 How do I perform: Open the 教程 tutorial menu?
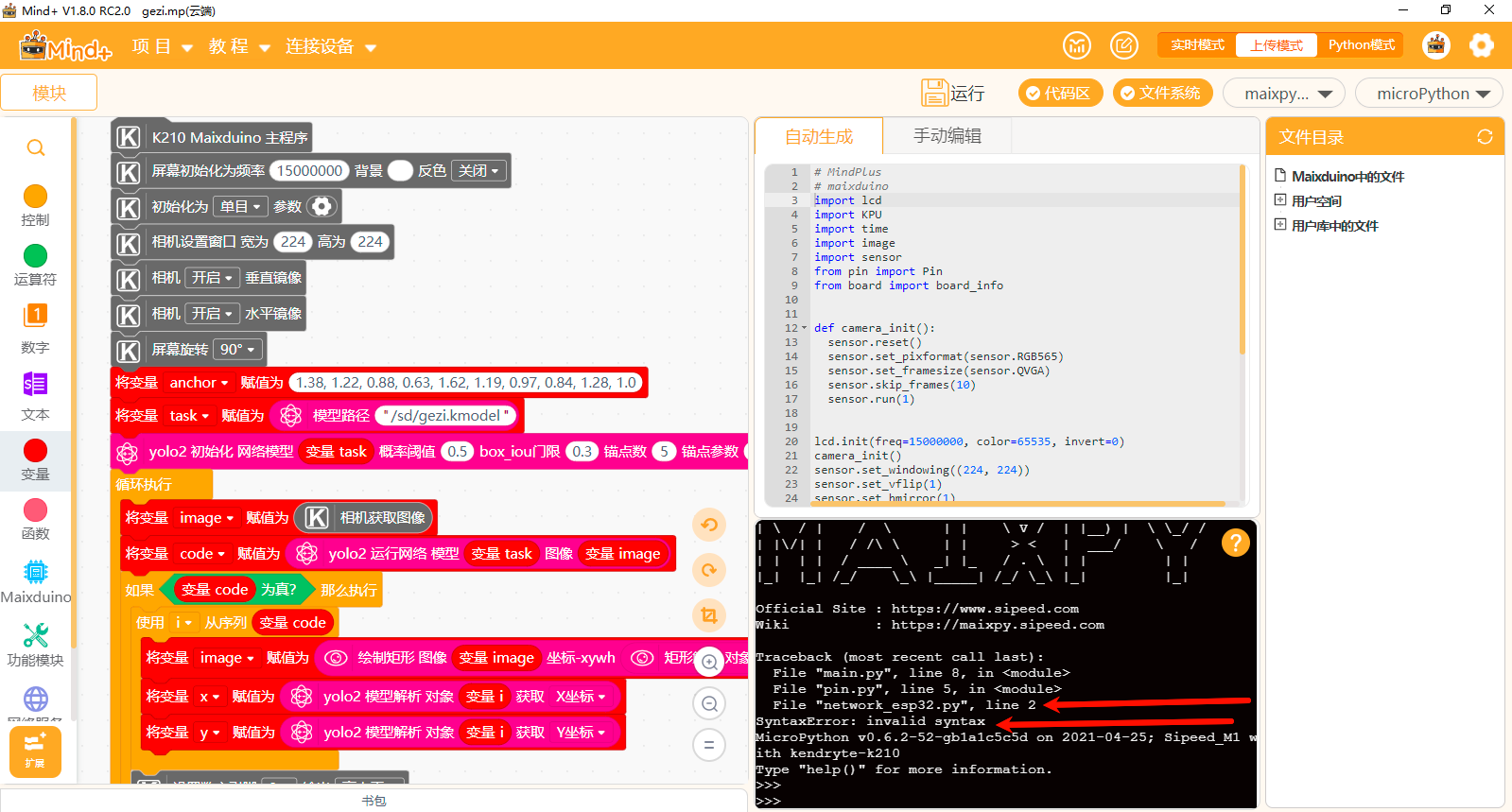[239, 46]
